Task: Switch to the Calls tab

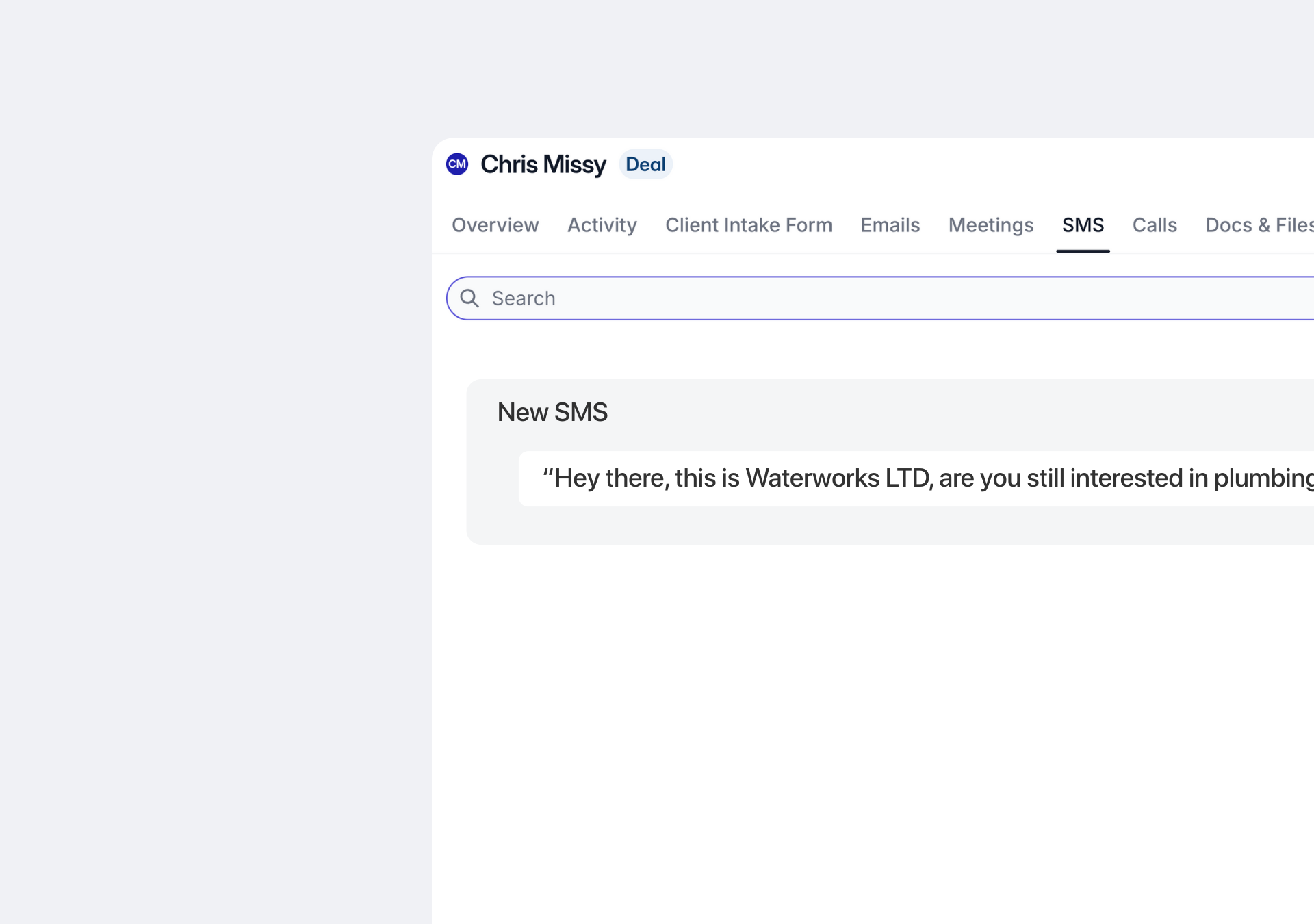Action: (x=1155, y=225)
